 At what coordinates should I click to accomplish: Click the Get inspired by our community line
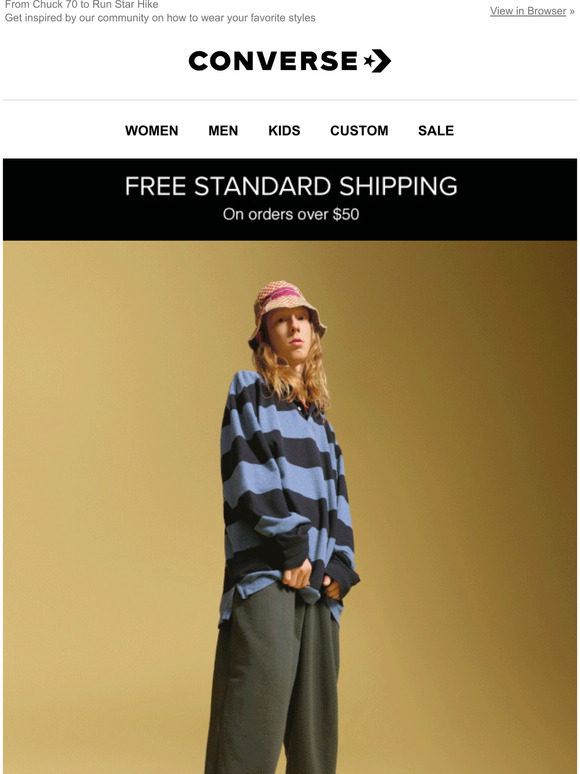pos(160,18)
